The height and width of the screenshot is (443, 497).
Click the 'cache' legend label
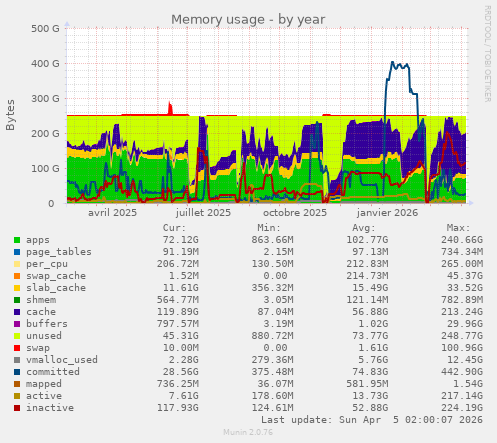pyautogui.click(x=41, y=312)
